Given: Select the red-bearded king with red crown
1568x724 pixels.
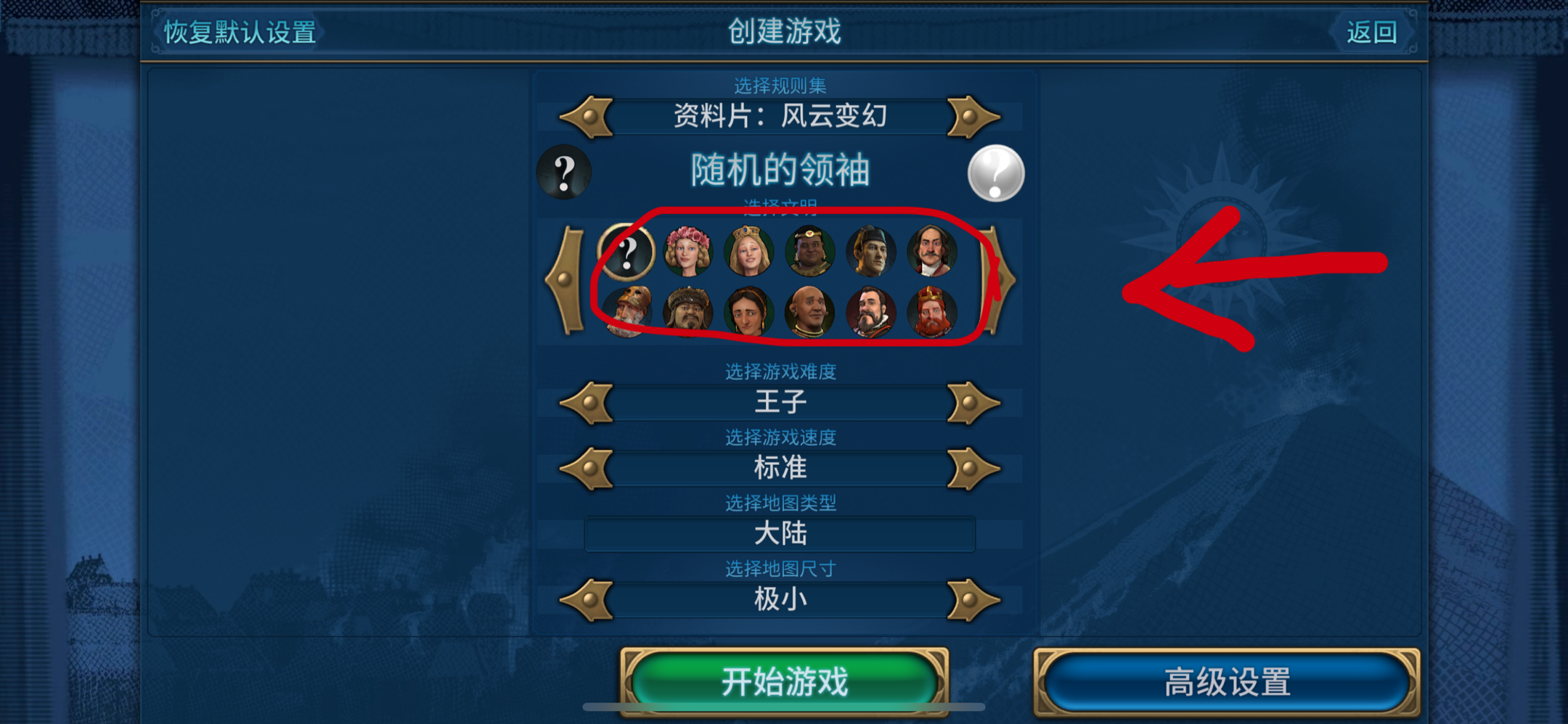Looking at the screenshot, I should pos(932,312).
